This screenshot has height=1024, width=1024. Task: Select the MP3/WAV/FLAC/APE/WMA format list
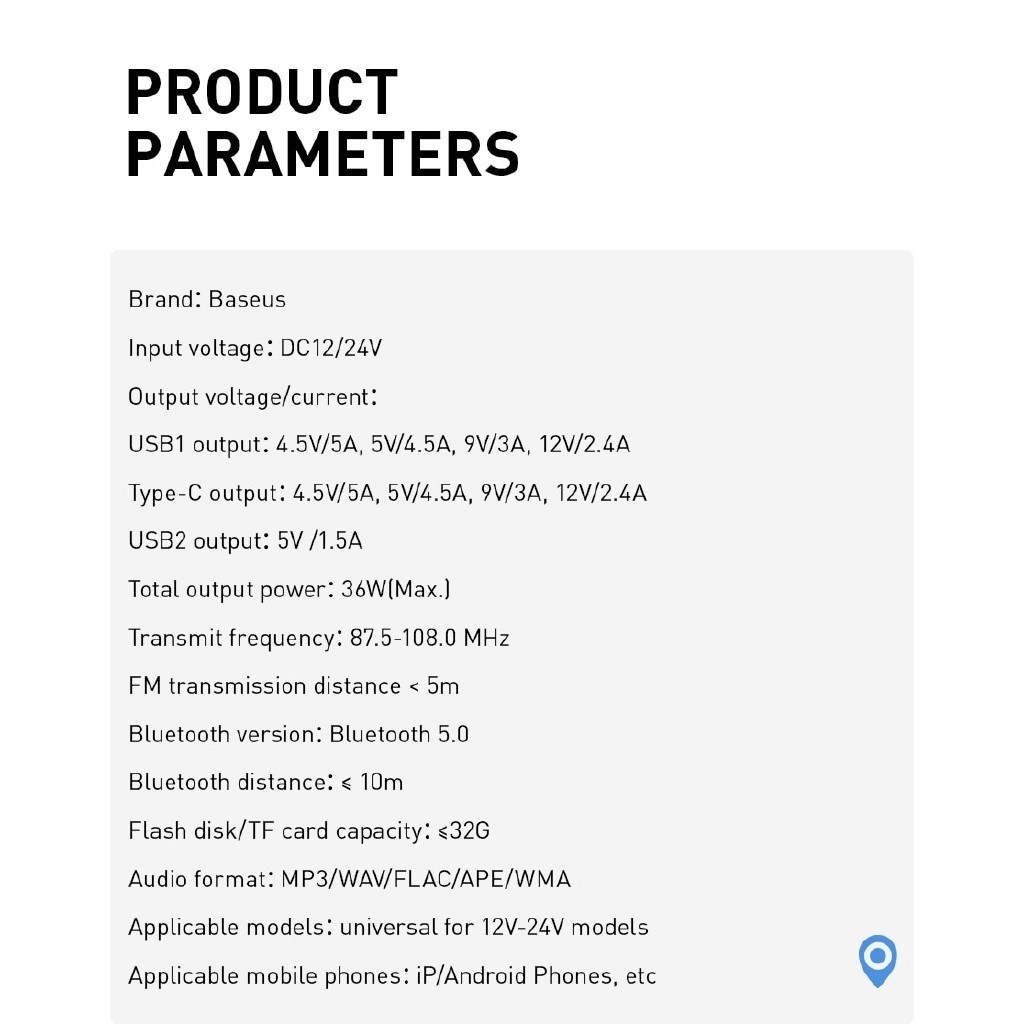pyautogui.click(x=425, y=879)
